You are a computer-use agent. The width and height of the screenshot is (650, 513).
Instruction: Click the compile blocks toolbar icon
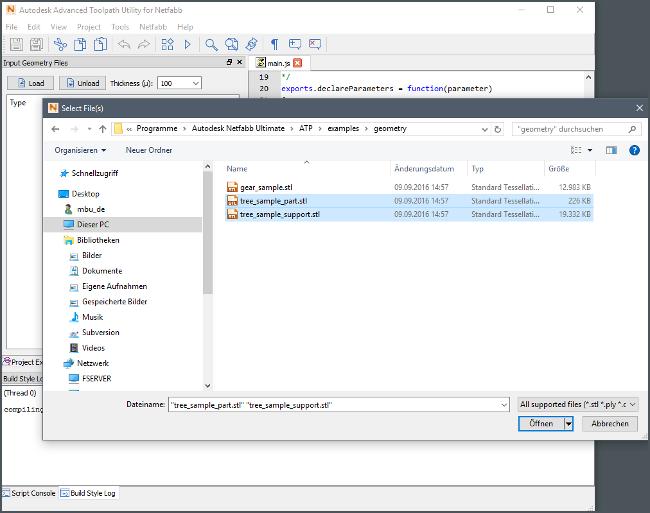[x=167, y=44]
